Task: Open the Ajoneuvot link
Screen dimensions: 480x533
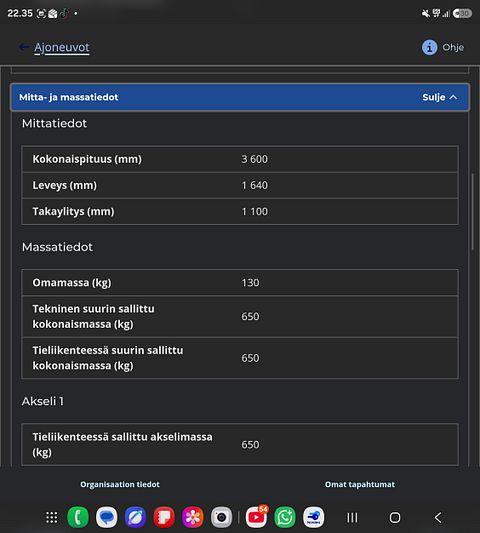Action: 62,47
